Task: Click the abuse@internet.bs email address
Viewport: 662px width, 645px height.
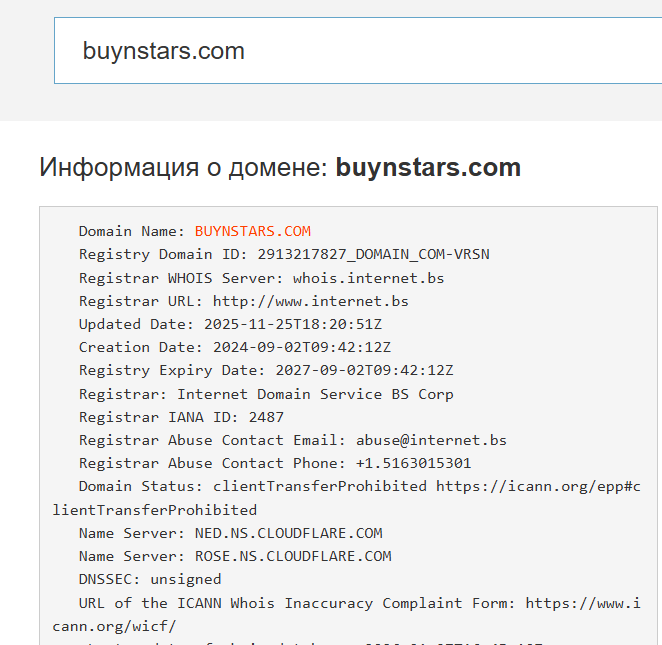Action: (431, 440)
